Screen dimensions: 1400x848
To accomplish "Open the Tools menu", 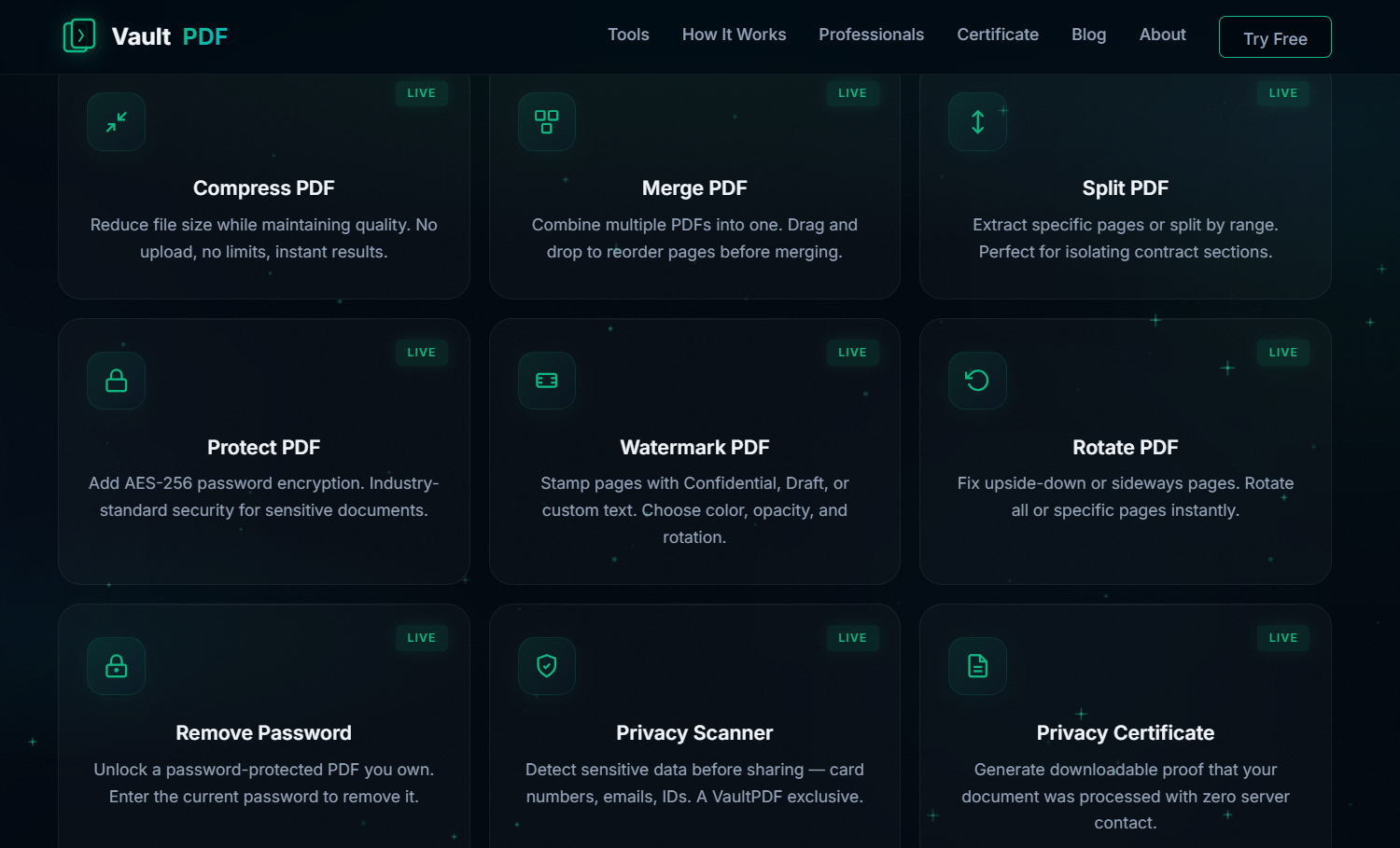I will (628, 35).
